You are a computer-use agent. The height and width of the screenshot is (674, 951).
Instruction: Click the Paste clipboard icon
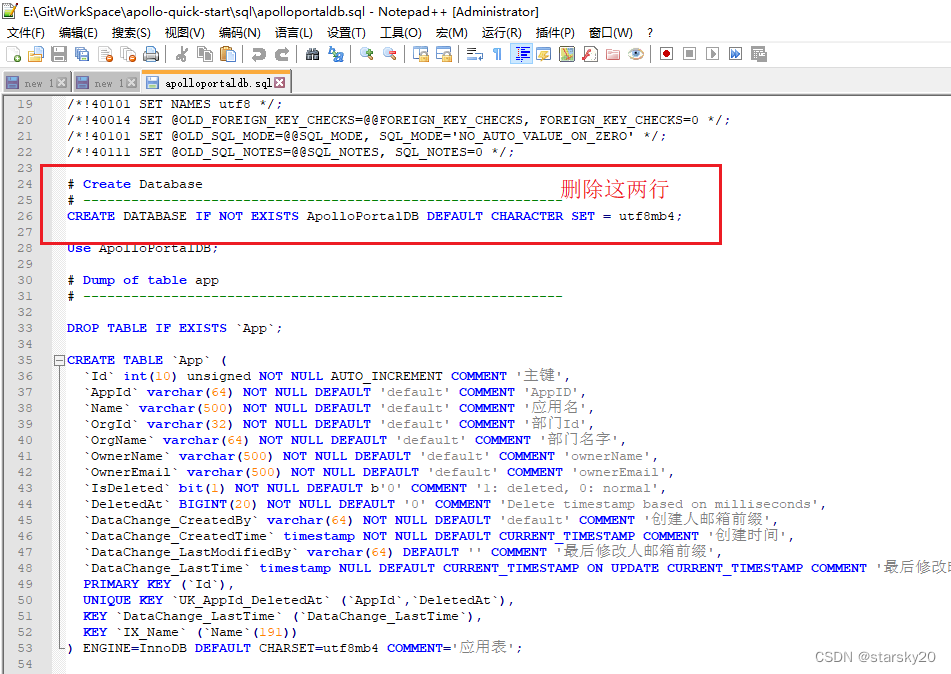[228, 55]
